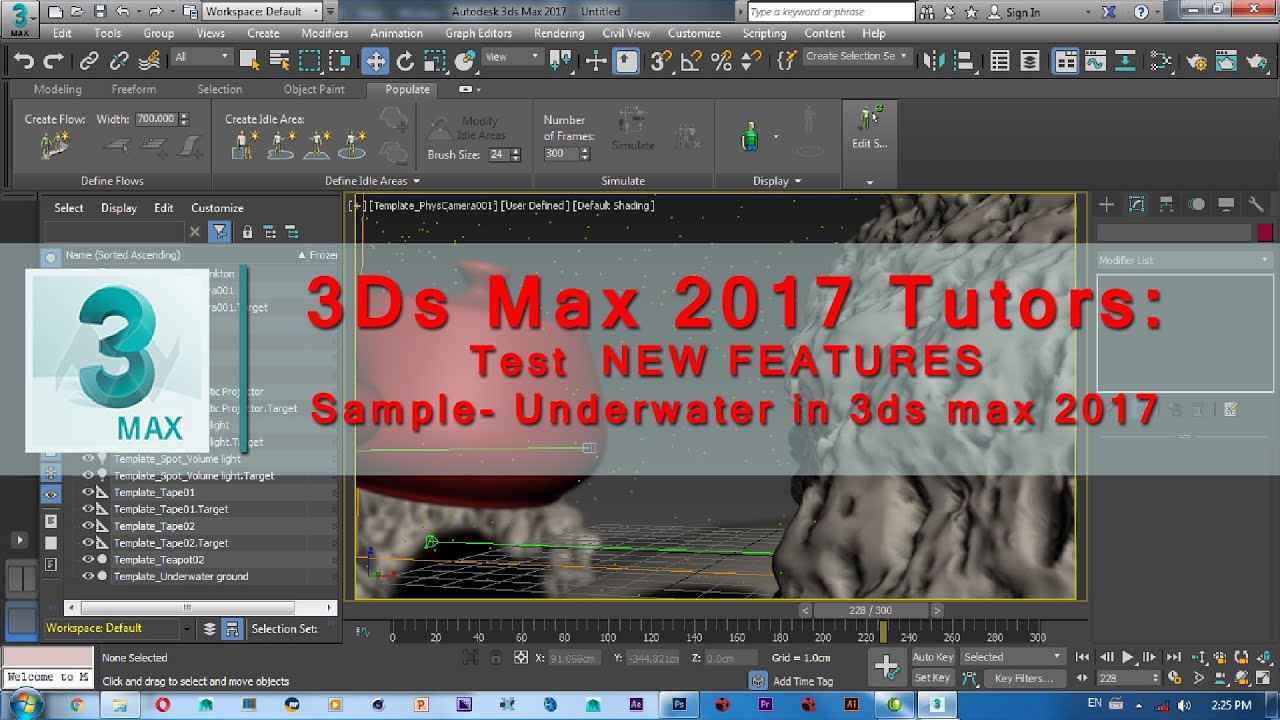The width and height of the screenshot is (1280, 720).
Task: Open Curve Editor icon
Action: click(1095, 61)
